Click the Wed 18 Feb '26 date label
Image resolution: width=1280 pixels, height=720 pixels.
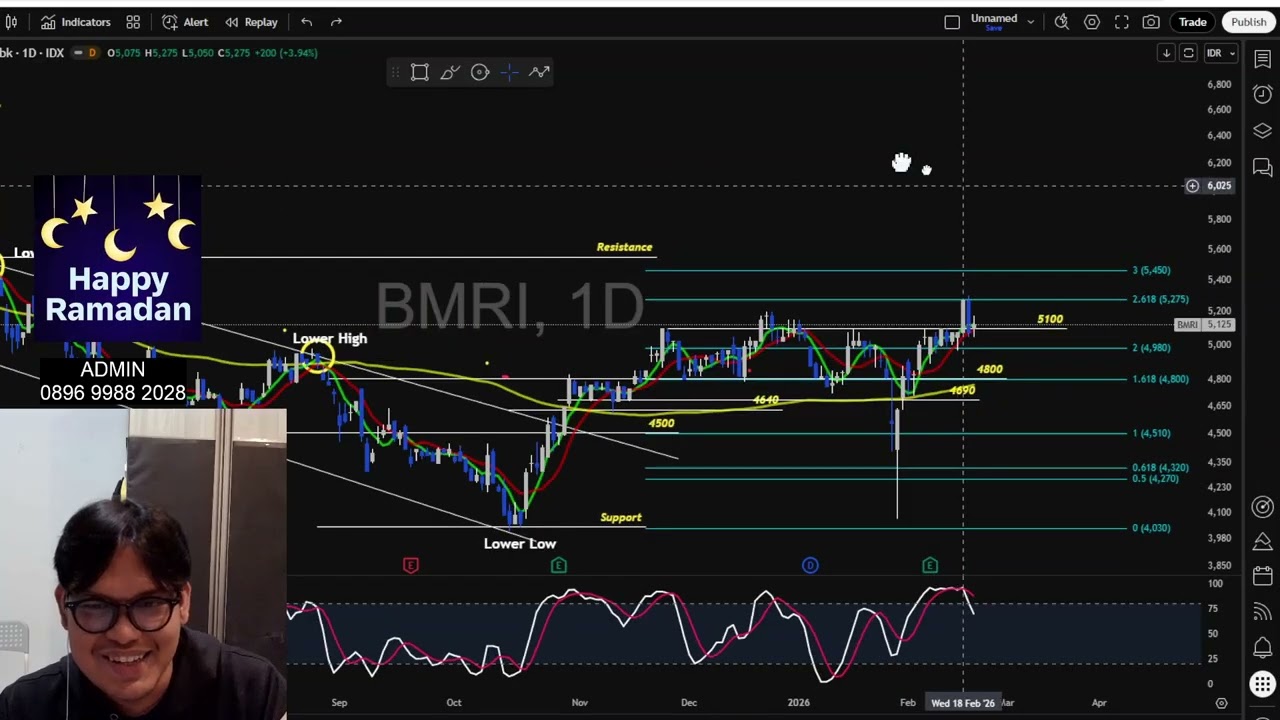coord(963,703)
